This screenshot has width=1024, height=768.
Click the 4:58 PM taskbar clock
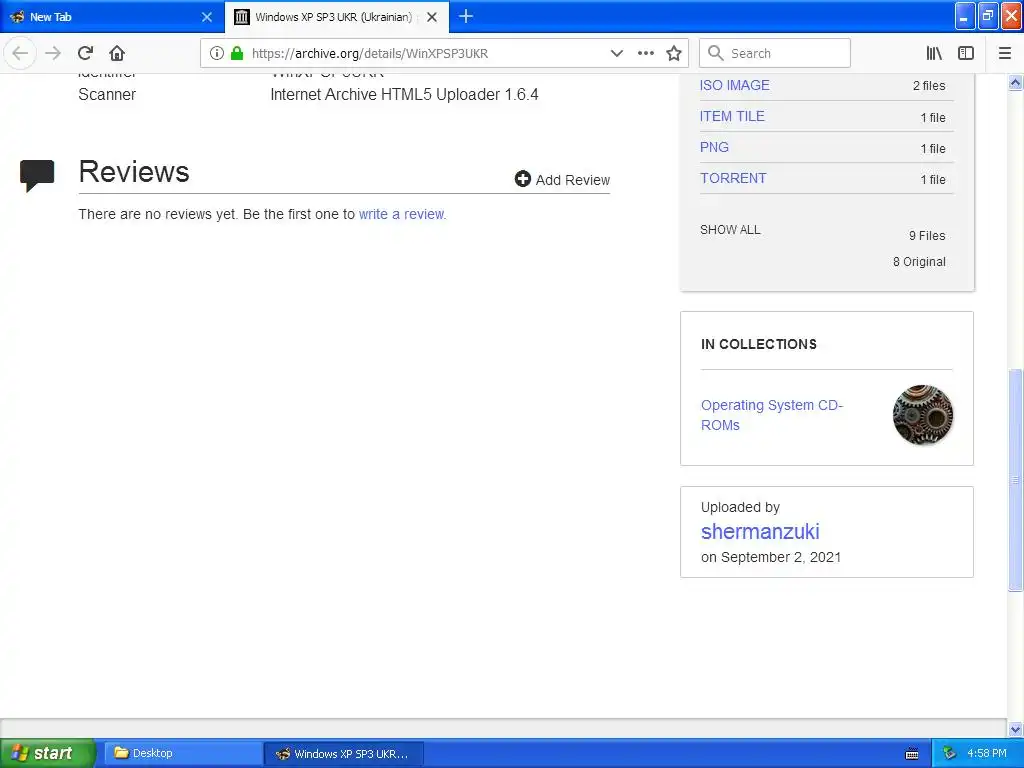[986, 754]
